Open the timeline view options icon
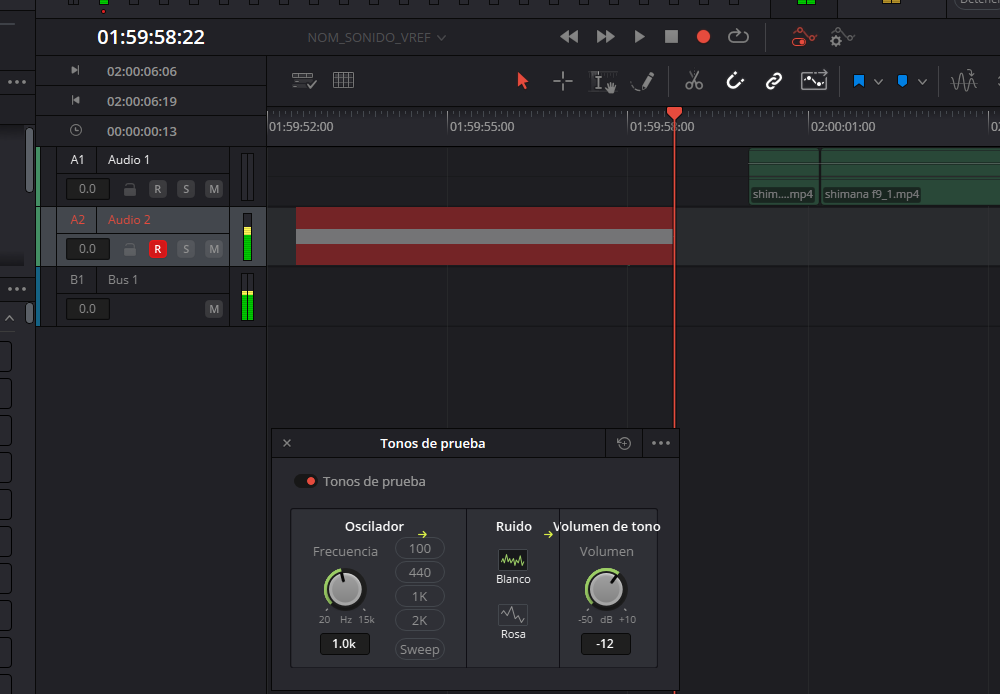Viewport: 1000px width, 694px height. (304, 80)
